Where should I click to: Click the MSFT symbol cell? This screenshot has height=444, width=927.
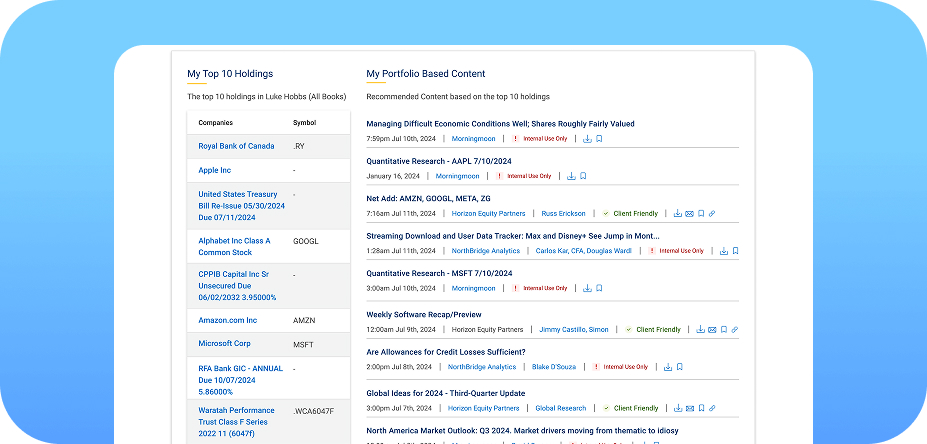[303, 344]
